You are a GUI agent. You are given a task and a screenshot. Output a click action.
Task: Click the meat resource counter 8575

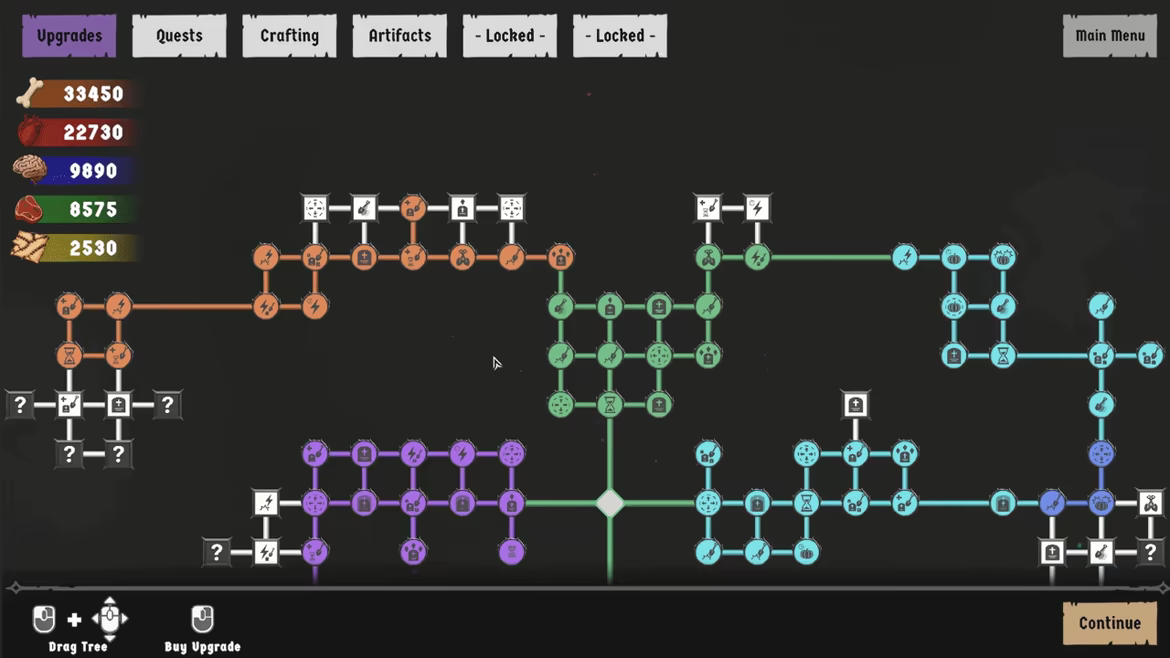77,210
